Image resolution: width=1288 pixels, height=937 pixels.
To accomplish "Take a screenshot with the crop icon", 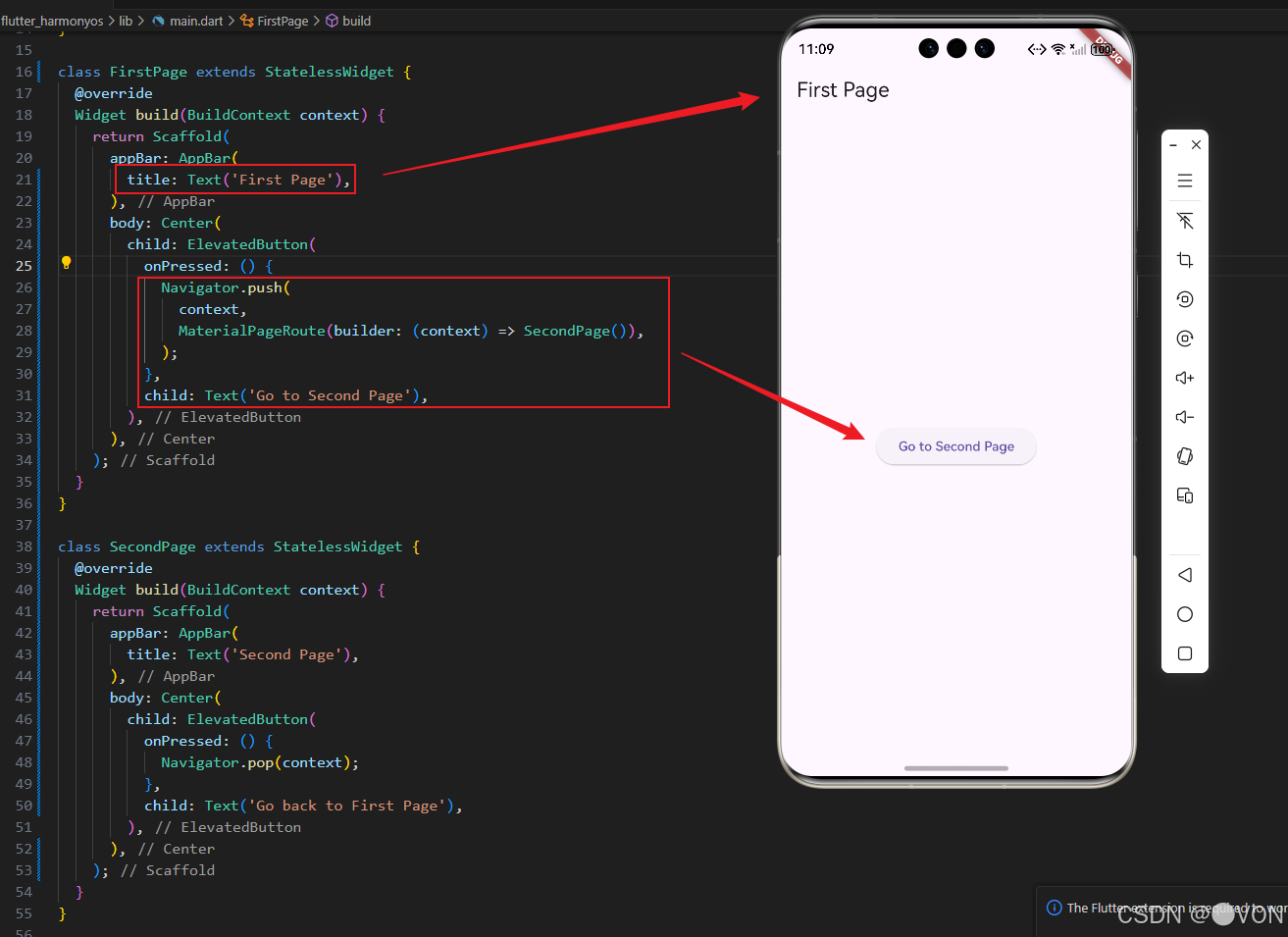I will [x=1185, y=260].
